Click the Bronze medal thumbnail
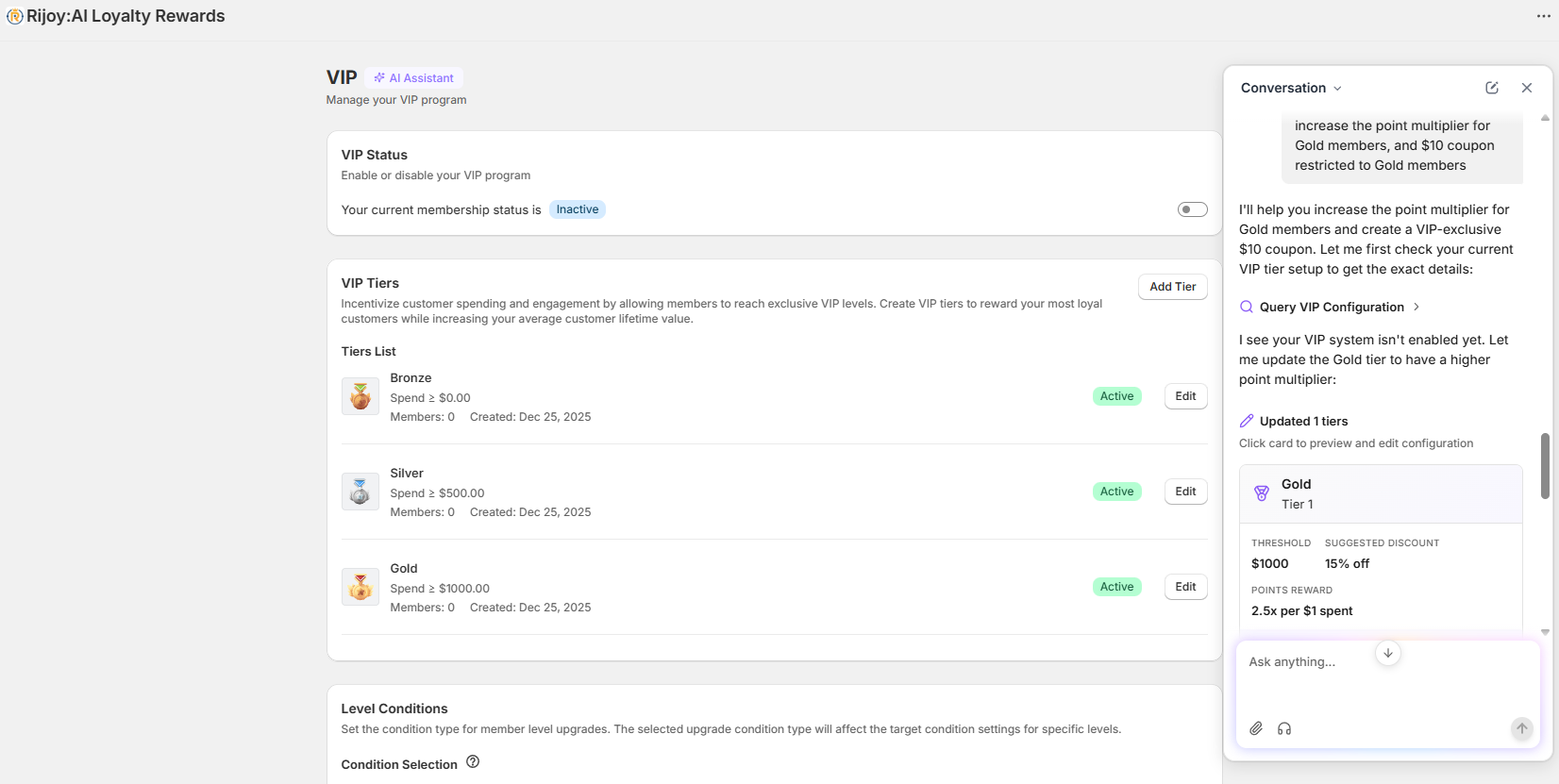Viewport: 1559px width, 784px height. click(x=360, y=396)
